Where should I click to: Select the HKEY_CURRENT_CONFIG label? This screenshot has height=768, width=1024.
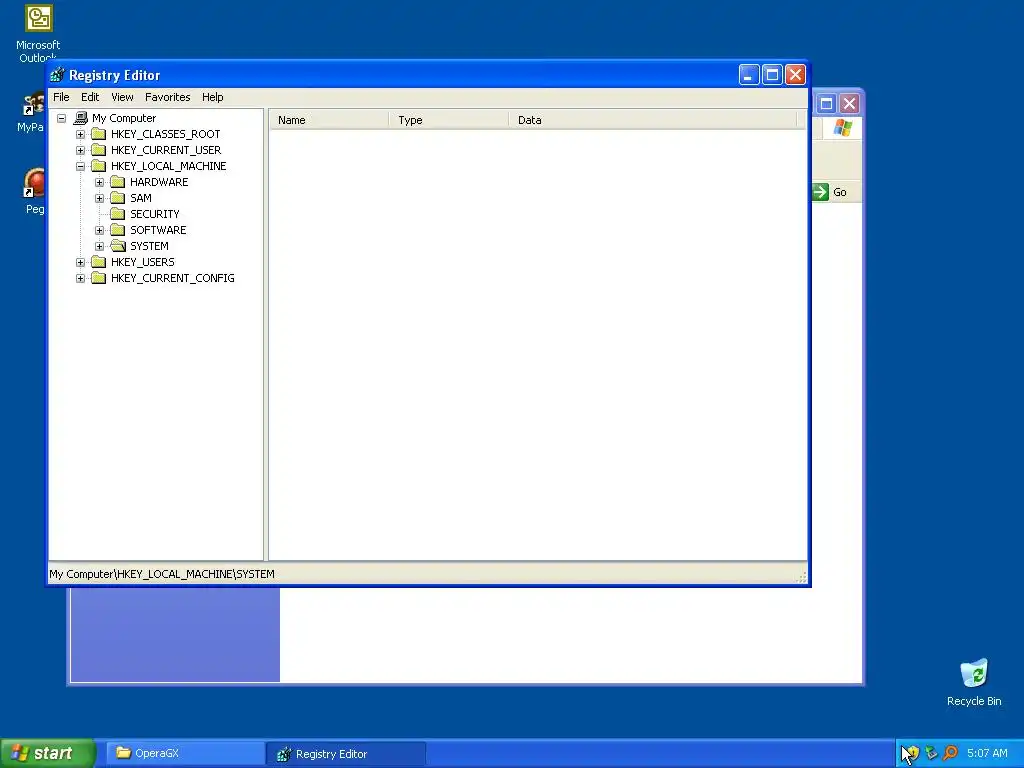172,278
